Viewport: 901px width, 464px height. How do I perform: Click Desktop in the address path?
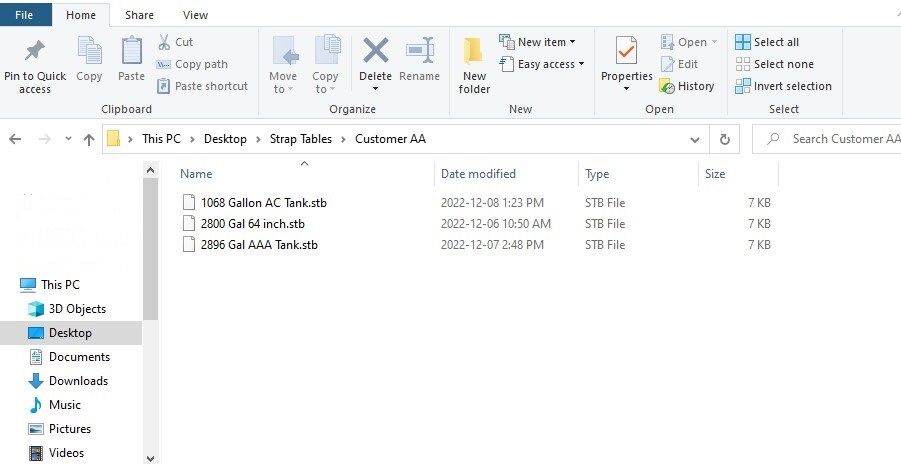coord(225,139)
